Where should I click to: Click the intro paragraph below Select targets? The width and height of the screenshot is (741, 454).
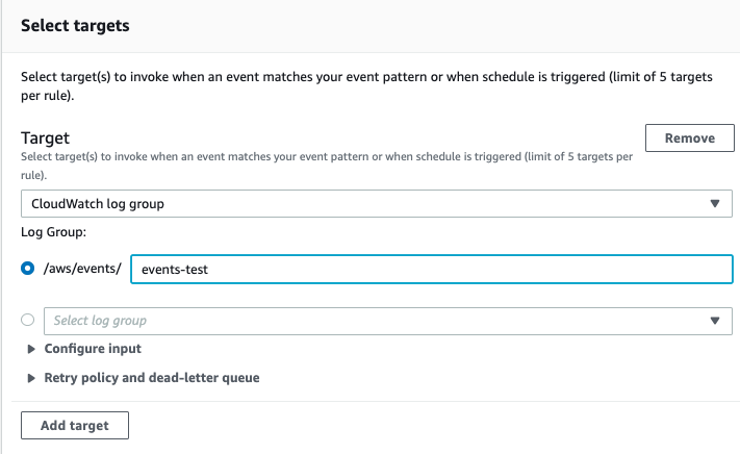tap(366, 86)
